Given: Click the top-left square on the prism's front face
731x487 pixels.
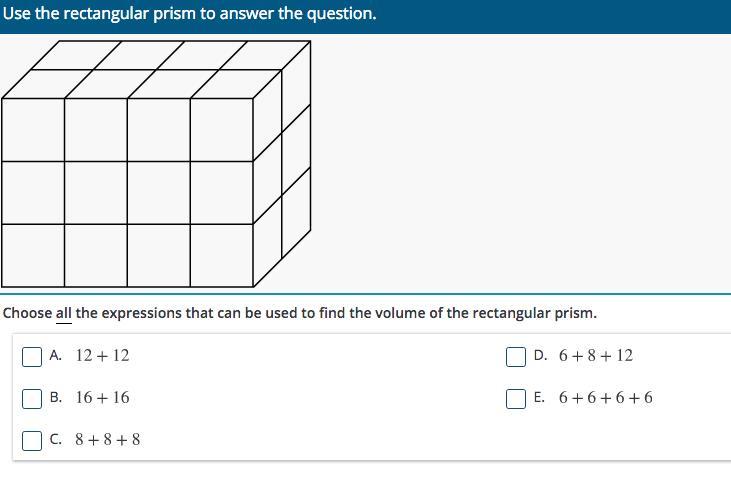Looking at the screenshot, I should (x=33, y=129).
